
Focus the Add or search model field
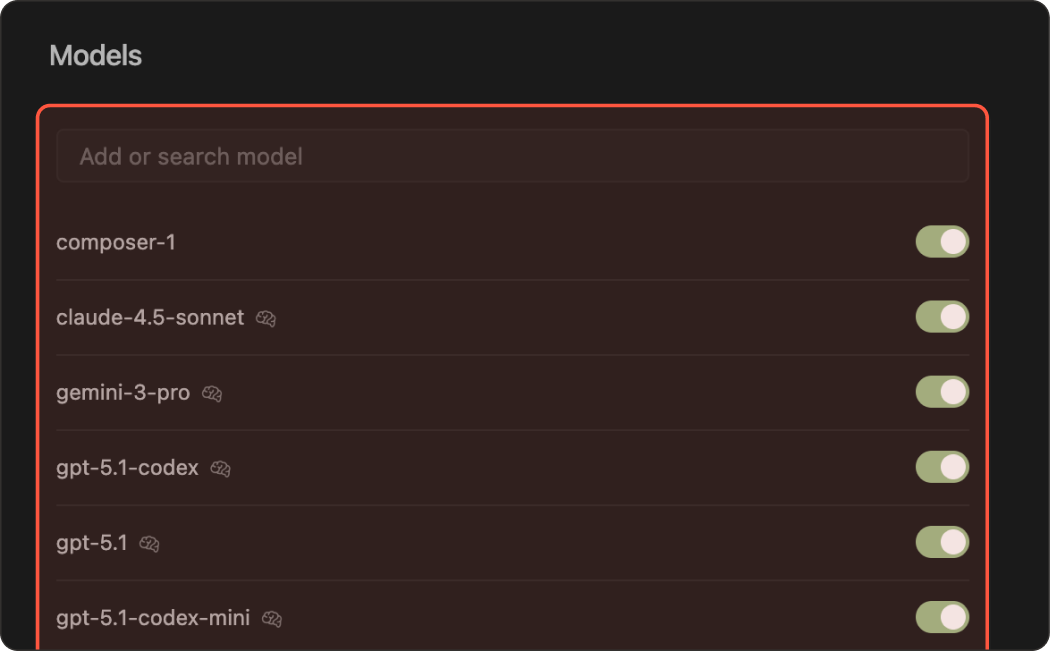point(512,156)
